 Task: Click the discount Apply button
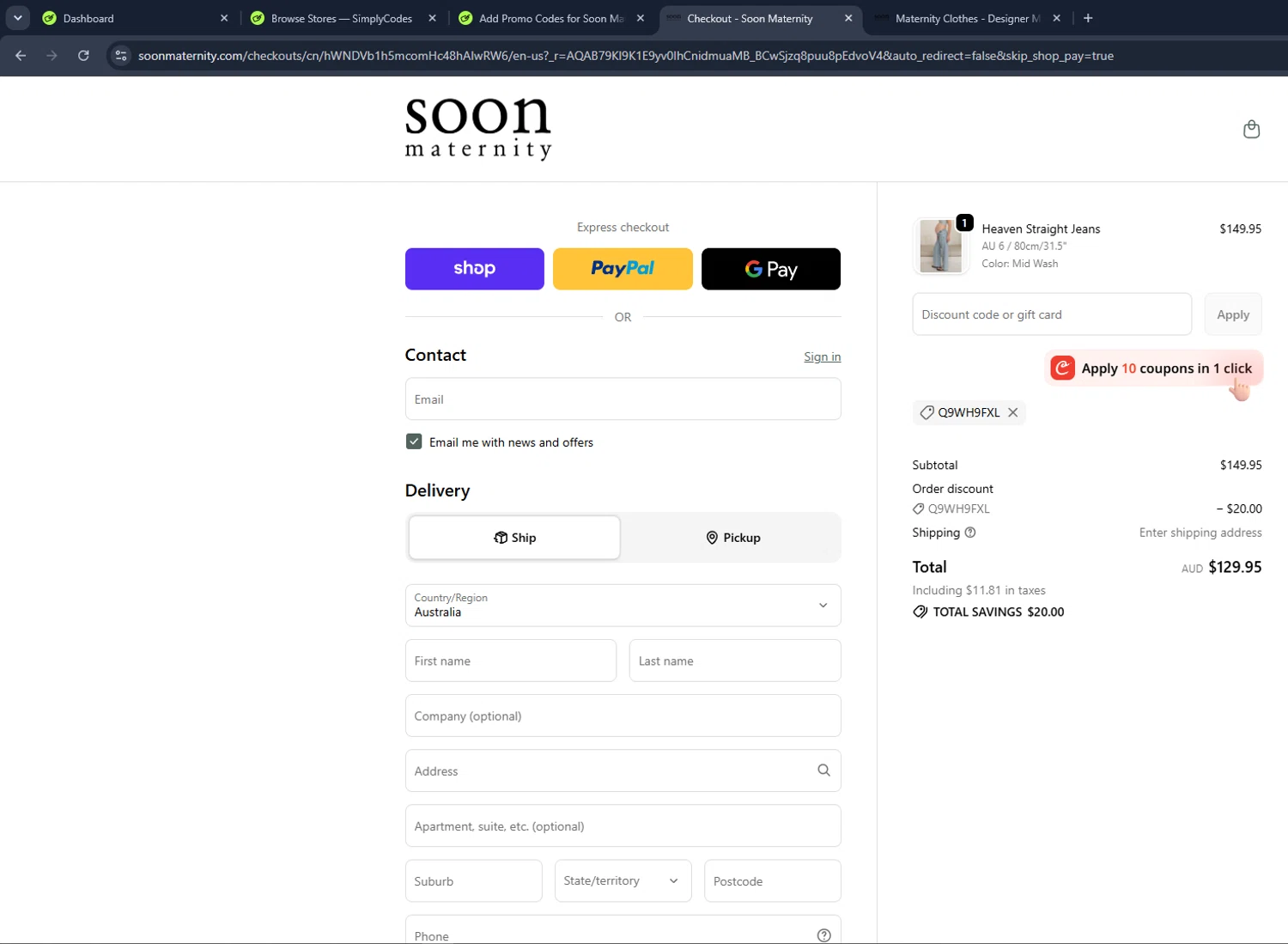(x=1233, y=314)
